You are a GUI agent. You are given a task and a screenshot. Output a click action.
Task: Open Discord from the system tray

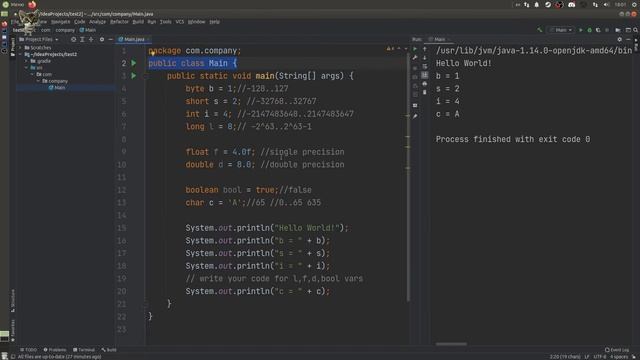pyautogui.click(x=571, y=4)
